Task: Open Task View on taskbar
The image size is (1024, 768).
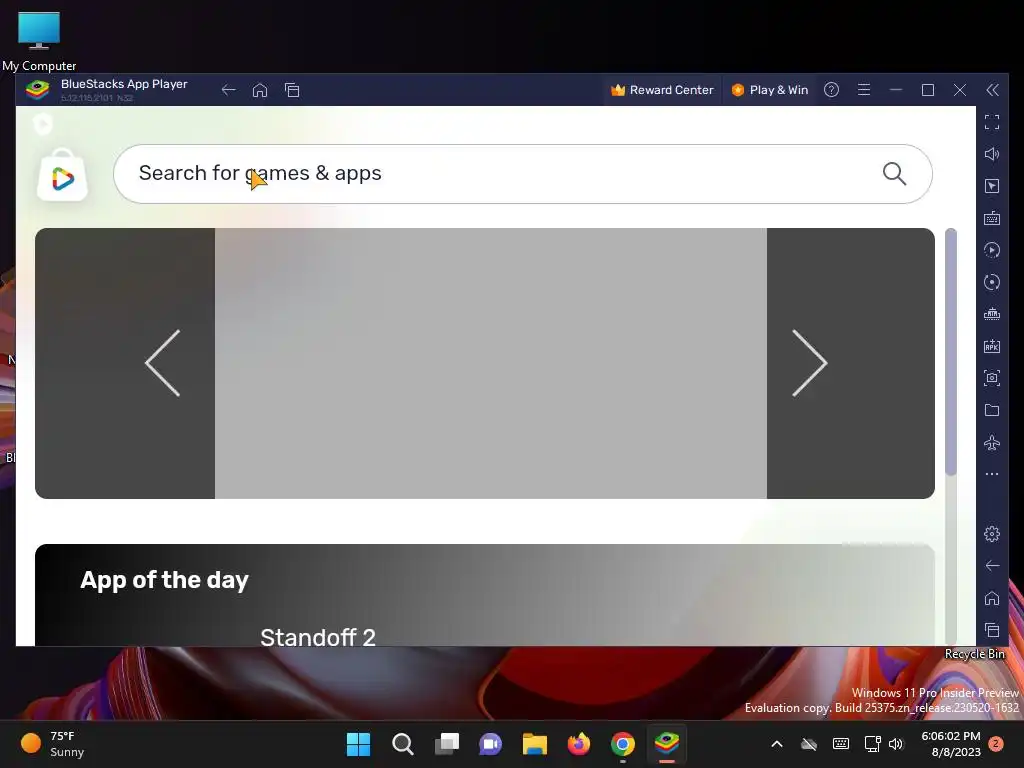Action: click(447, 744)
